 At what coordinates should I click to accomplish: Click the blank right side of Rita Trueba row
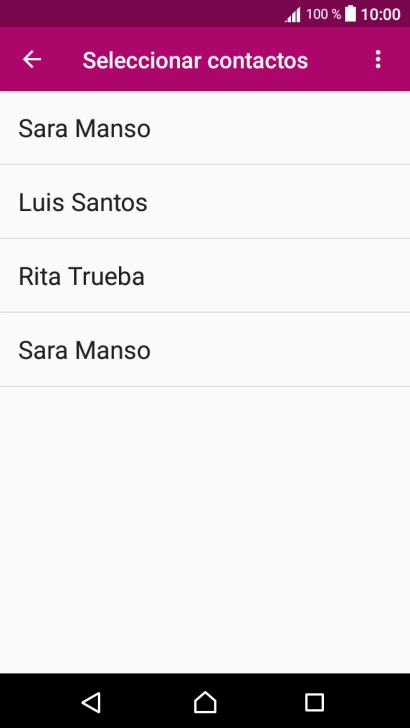coord(279,276)
